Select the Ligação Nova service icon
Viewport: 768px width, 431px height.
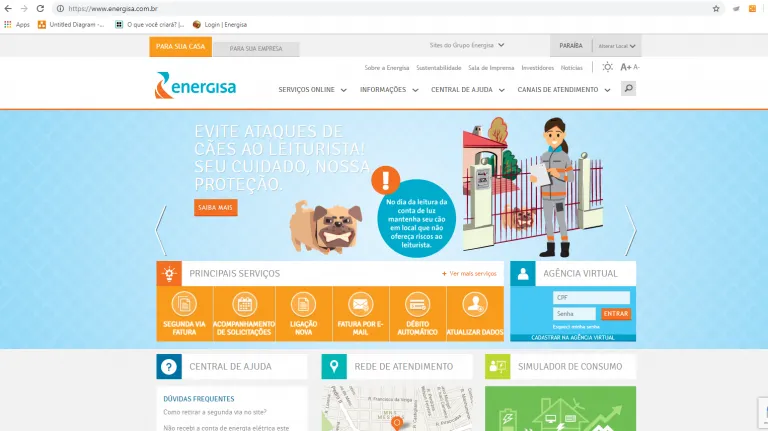point(303,304)
